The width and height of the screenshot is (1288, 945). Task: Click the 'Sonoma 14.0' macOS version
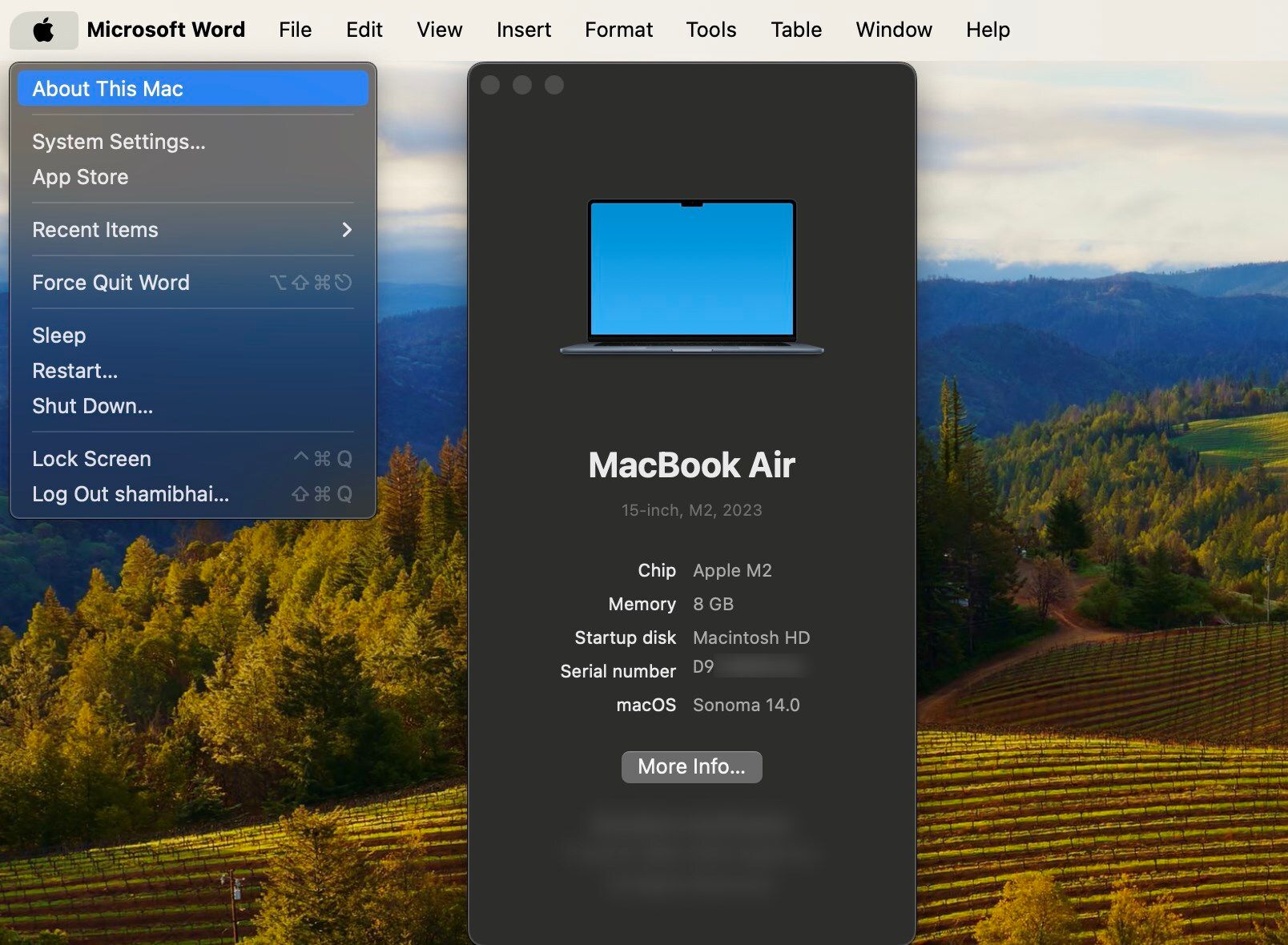(x=746, y=705)
